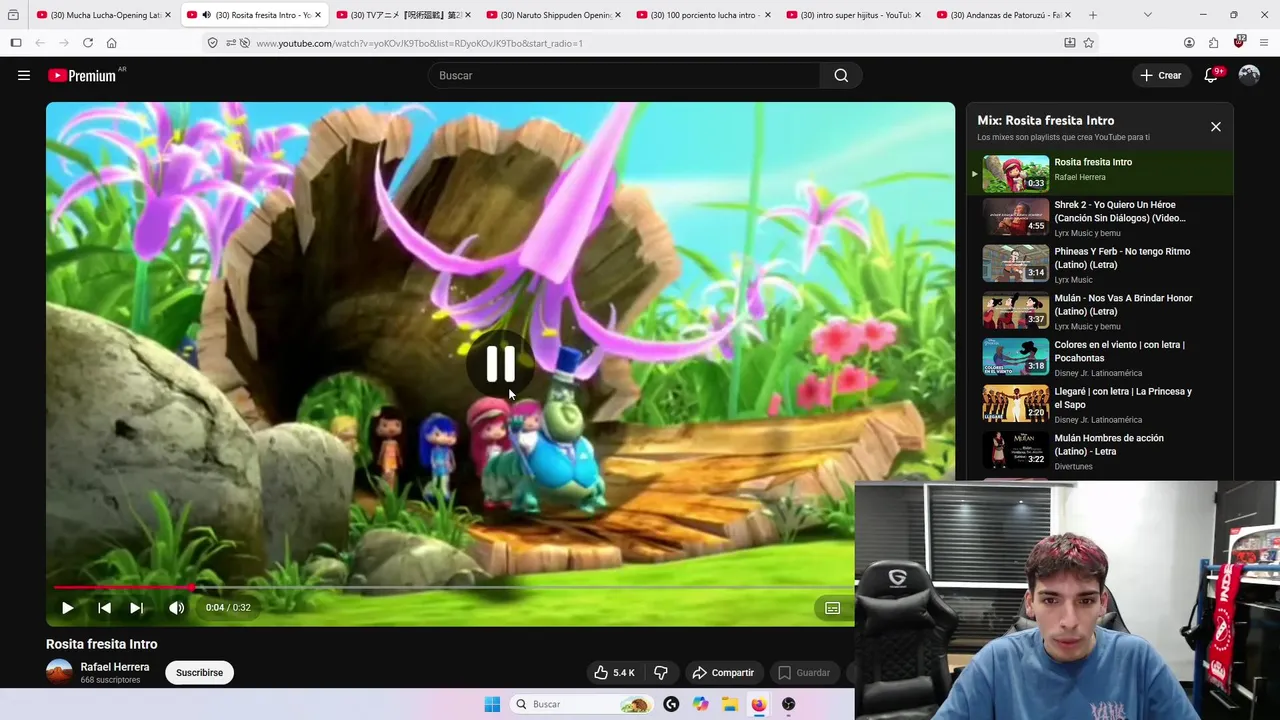Select Mulán - Nos Vas A Brindar Honor video
The height and width of the screenshot is (720, 1280).
point(1100,312)
